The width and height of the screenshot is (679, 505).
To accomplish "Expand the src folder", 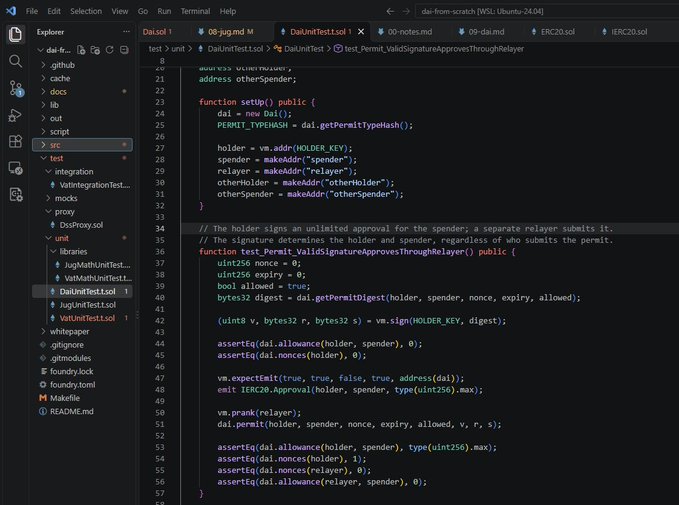I will point(82,145).
